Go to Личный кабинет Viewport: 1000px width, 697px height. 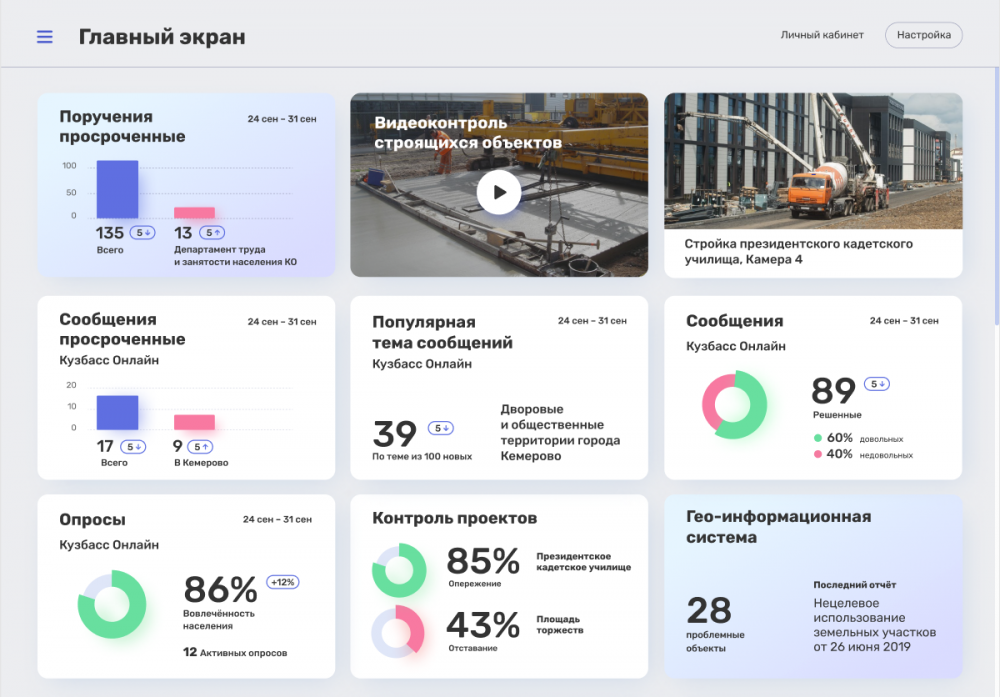822,35
